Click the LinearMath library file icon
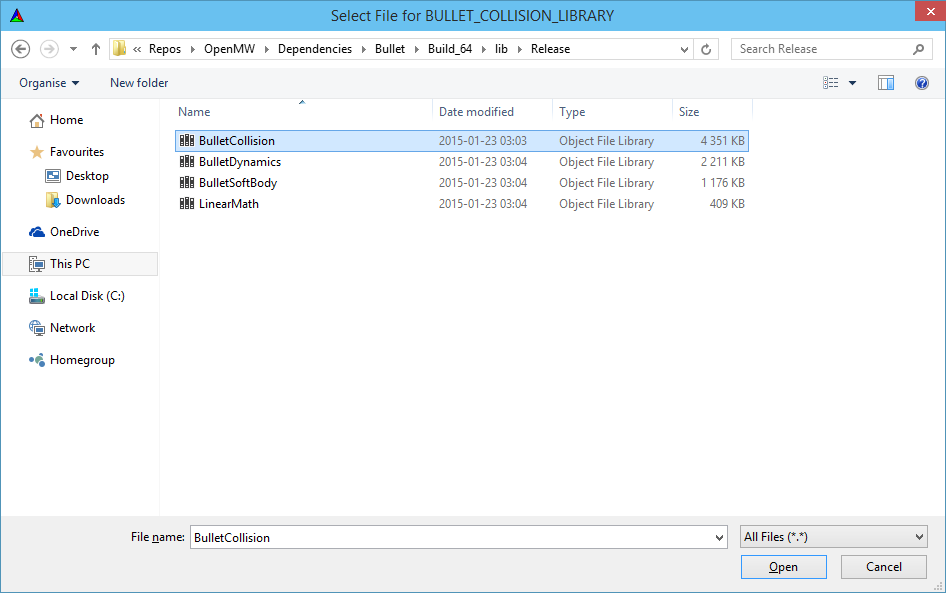This screenshot has width=946, height=593. tap(187, 203)
